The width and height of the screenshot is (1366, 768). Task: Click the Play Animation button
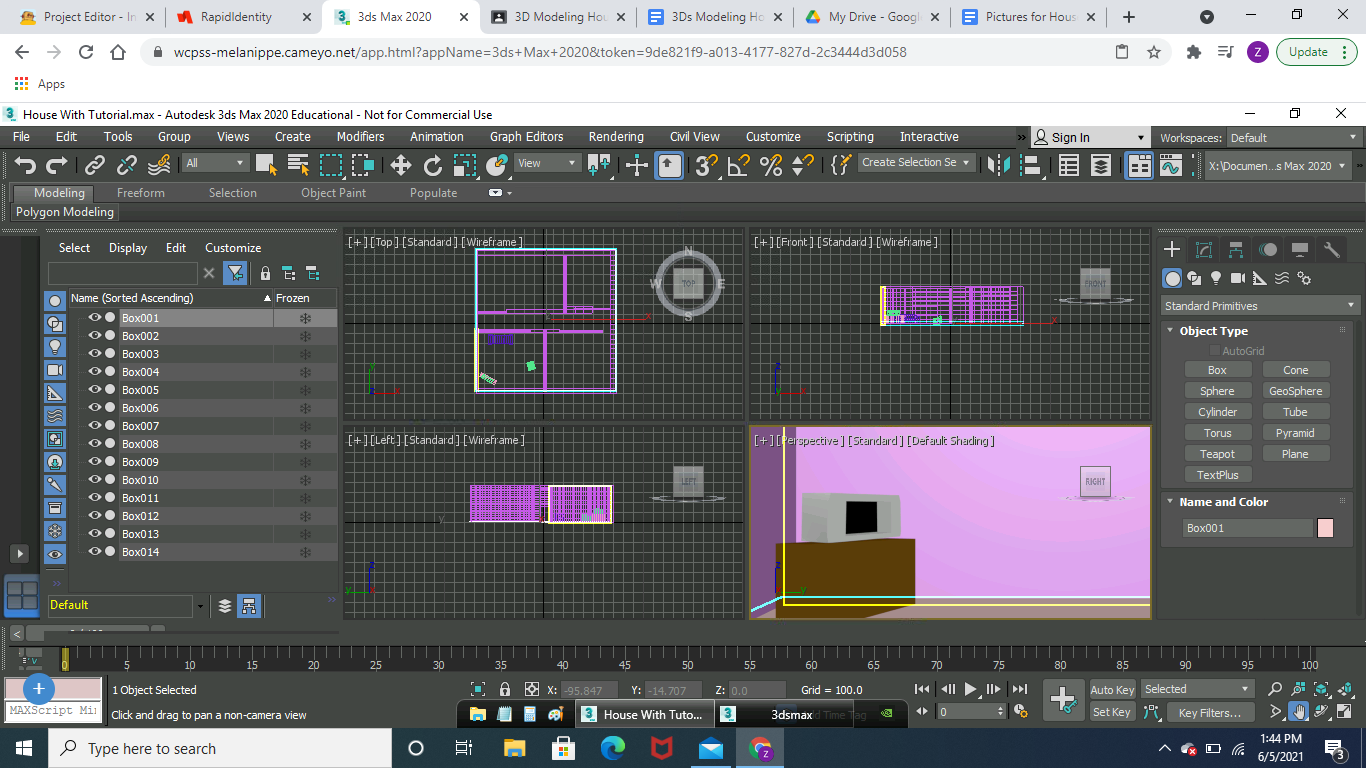(970, 689)
